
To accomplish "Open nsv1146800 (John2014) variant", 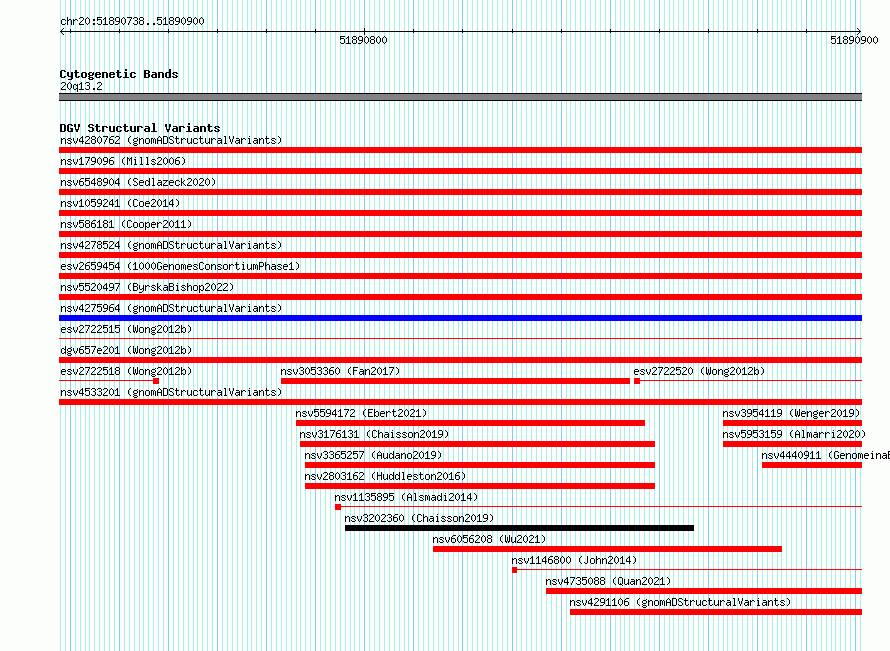I will (x=574, y=560).
